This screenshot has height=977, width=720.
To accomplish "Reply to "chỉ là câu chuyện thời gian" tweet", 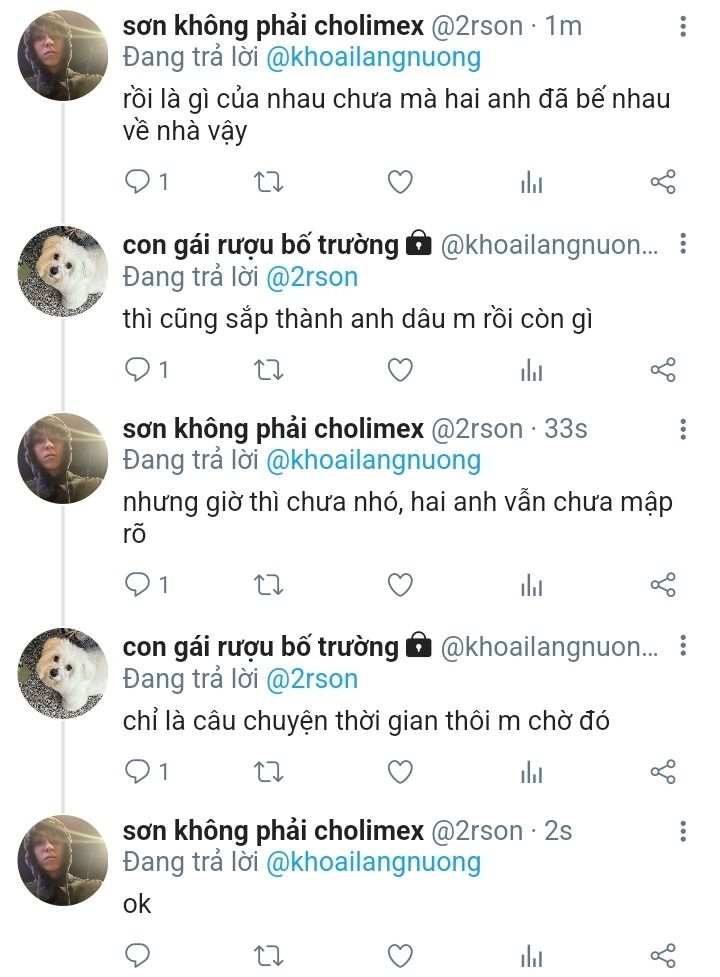I will pyautogui.click(x=137, y=771).
